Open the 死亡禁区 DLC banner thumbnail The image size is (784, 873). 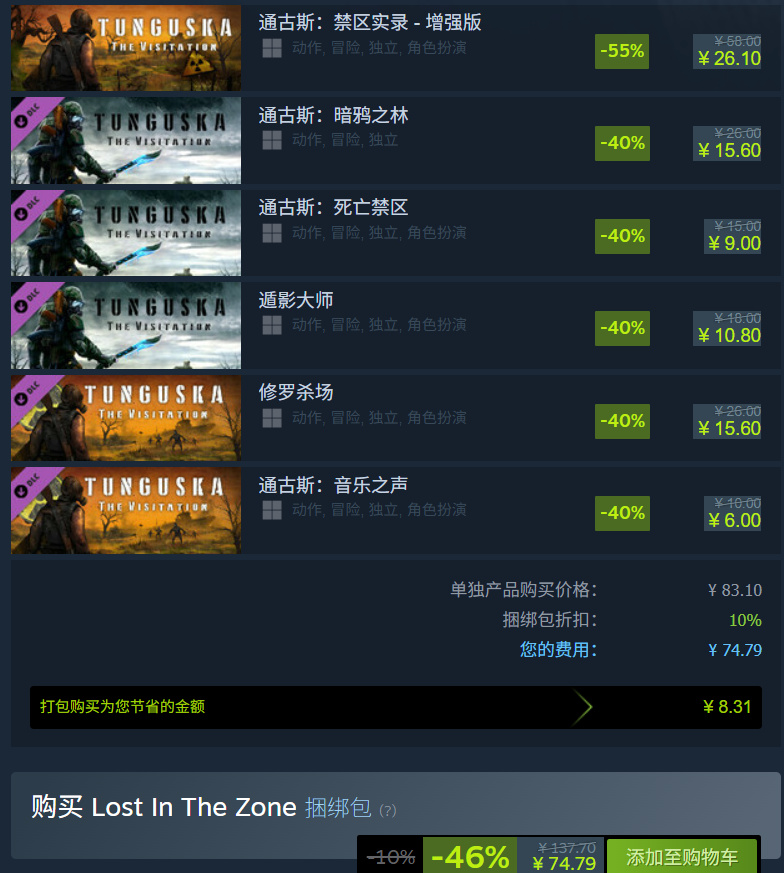(126, 233)
